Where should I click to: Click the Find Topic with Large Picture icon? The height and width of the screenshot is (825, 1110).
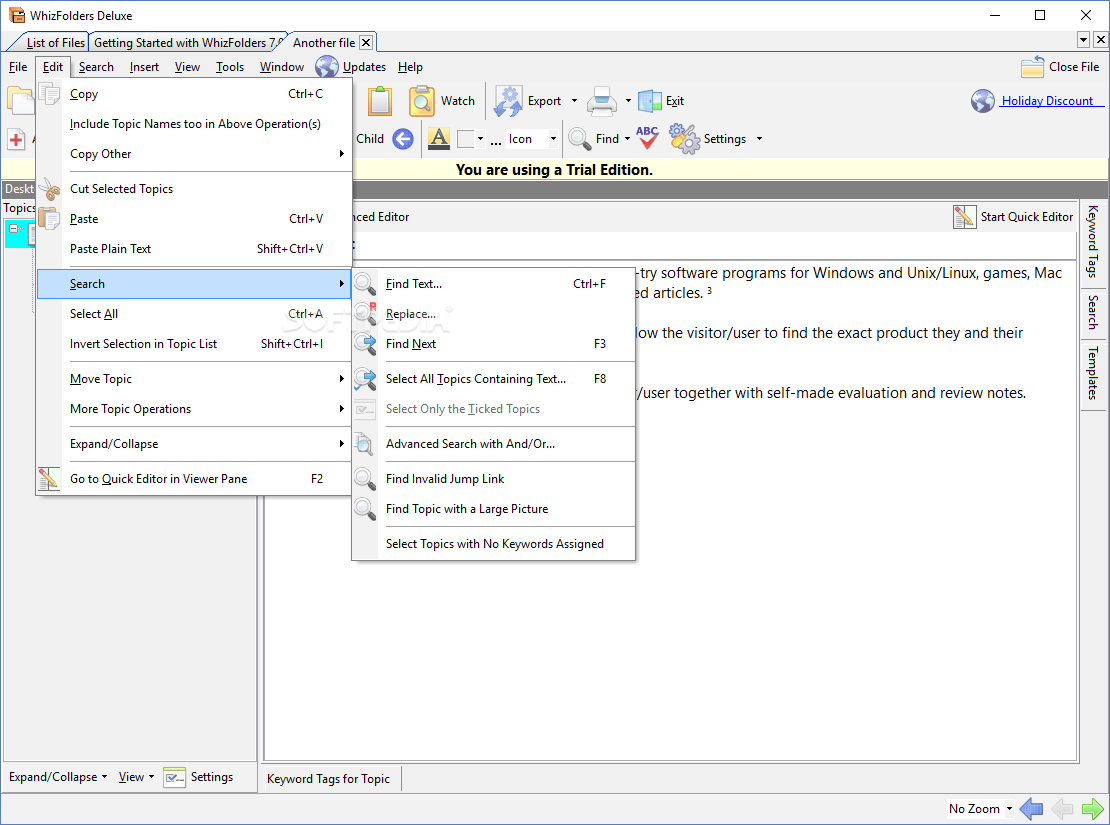365,508
